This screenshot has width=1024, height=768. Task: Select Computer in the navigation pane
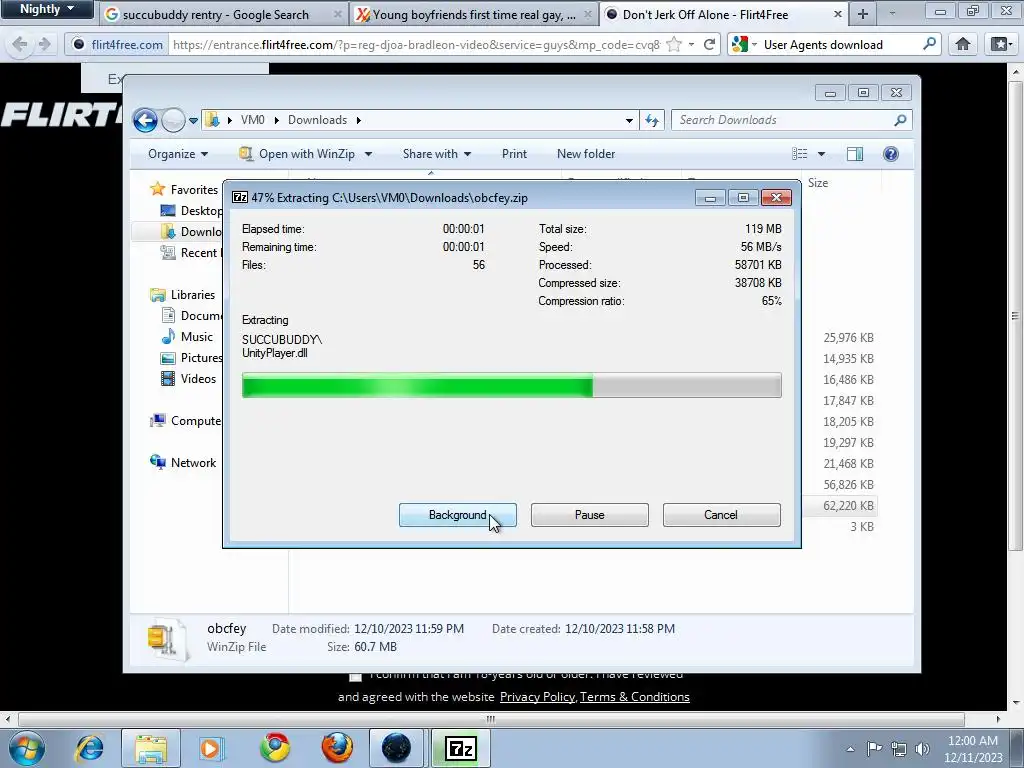[x=186, y=421]
